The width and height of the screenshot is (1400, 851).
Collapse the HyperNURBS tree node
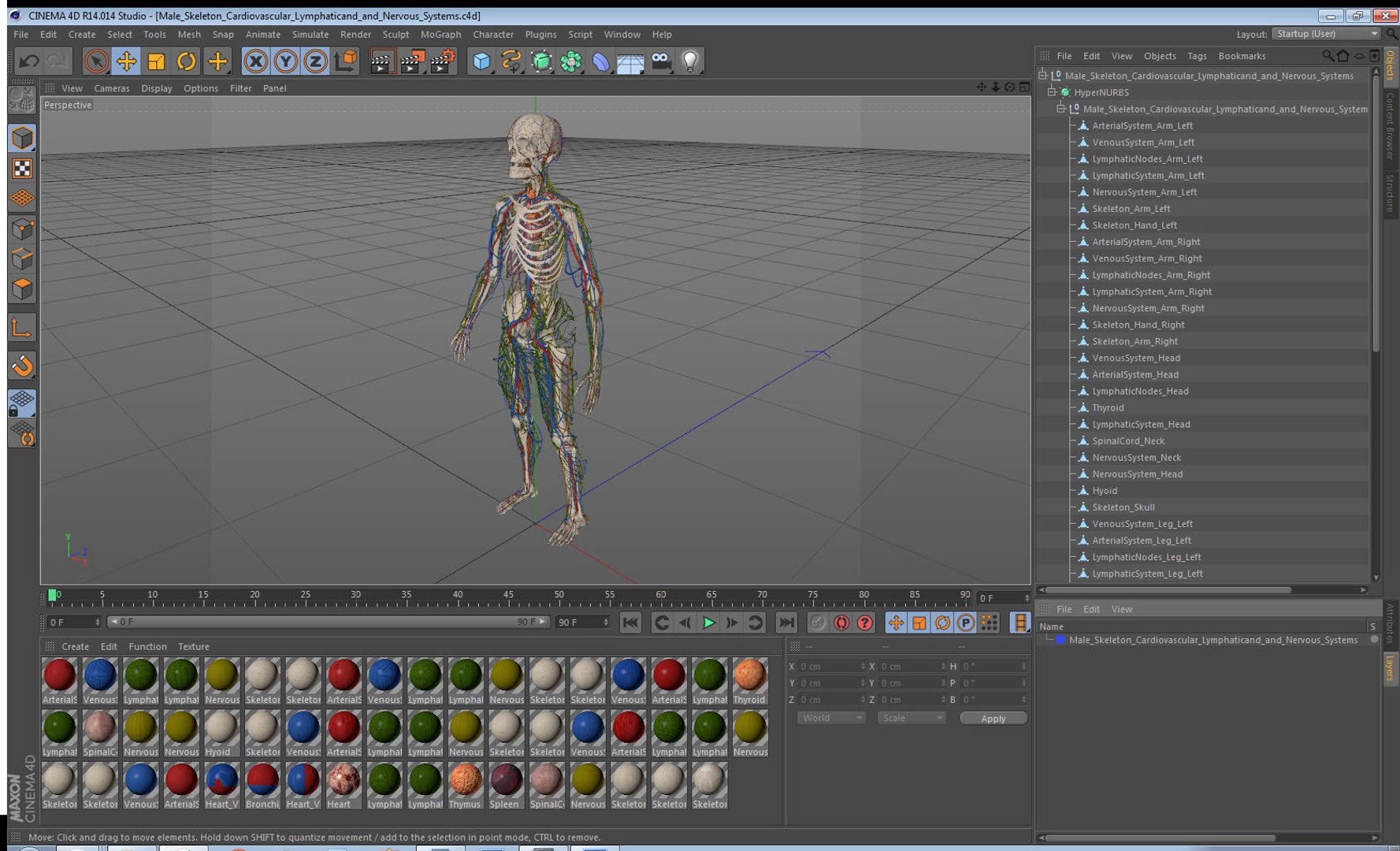pyautogui.click(x=1052, y=92)
